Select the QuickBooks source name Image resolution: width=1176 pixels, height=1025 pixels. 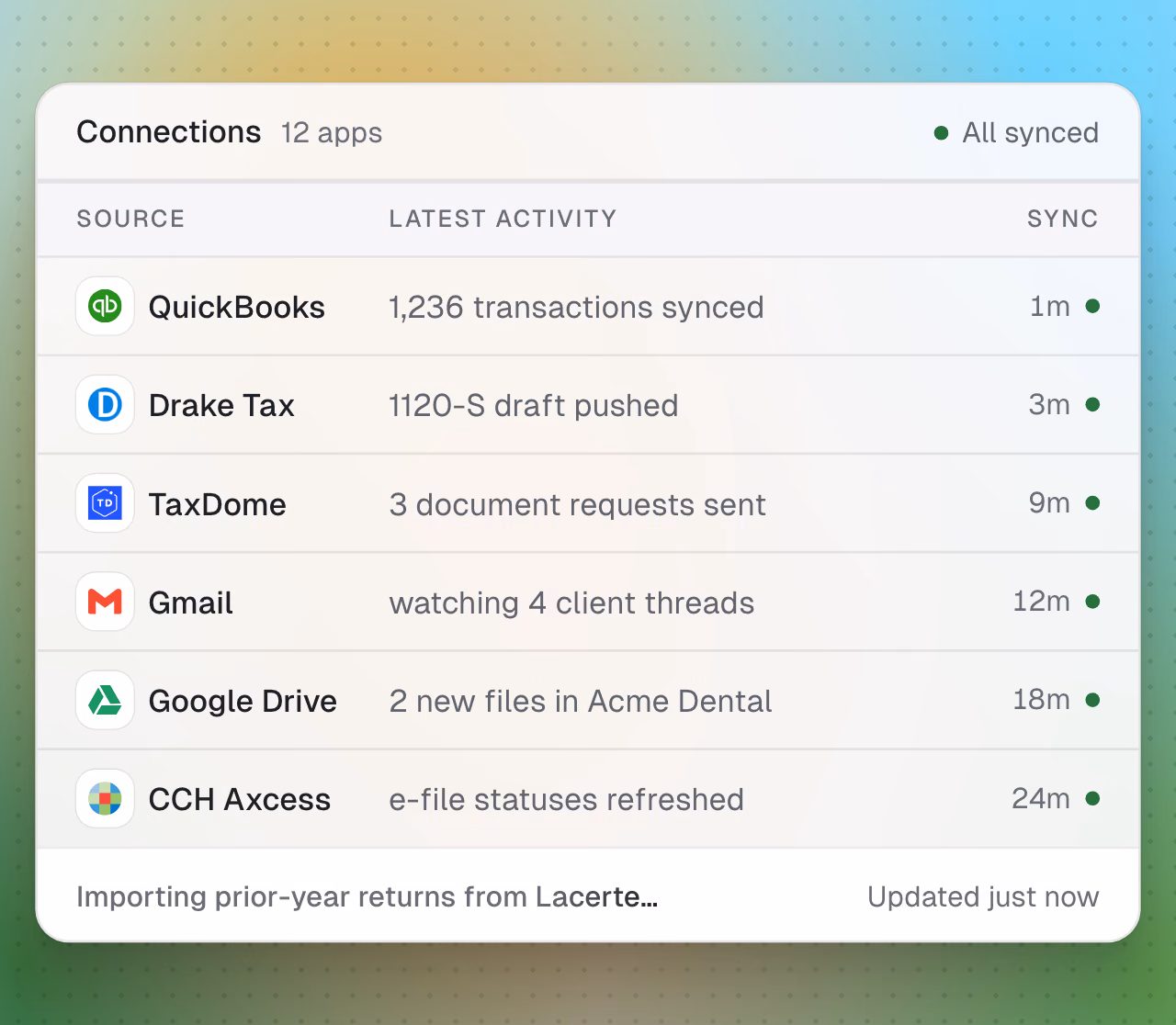[237, 307]
